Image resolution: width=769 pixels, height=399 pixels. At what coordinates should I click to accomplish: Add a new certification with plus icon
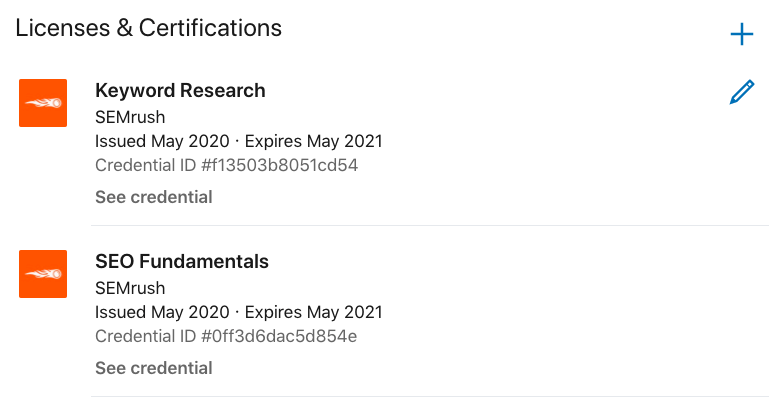pos(742,34)
